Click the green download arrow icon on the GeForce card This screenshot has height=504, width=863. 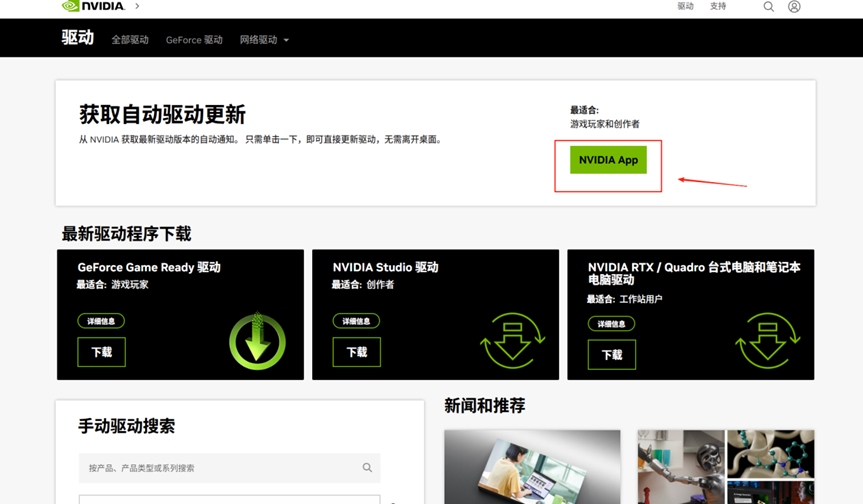click(x=257, y=341)
